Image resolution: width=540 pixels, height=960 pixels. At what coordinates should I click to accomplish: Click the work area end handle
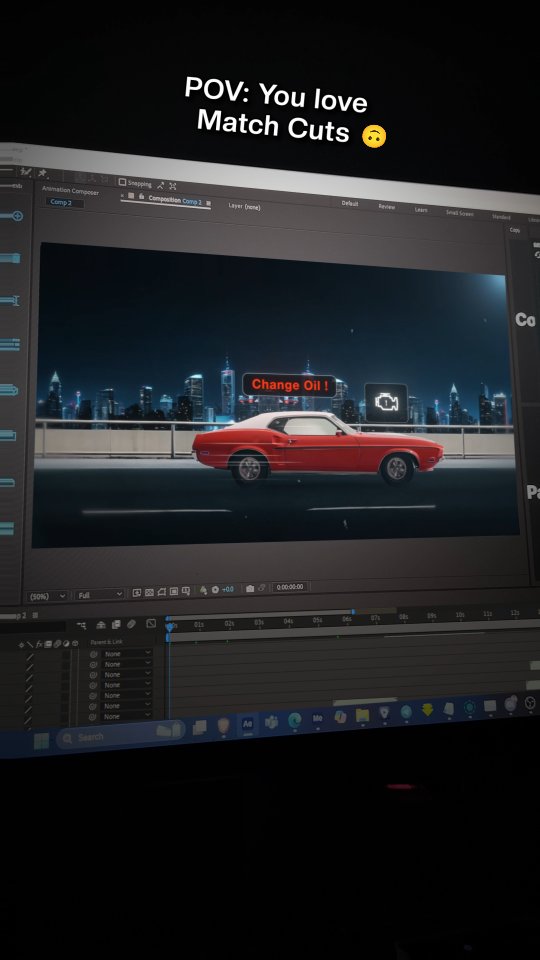point(353,611)
